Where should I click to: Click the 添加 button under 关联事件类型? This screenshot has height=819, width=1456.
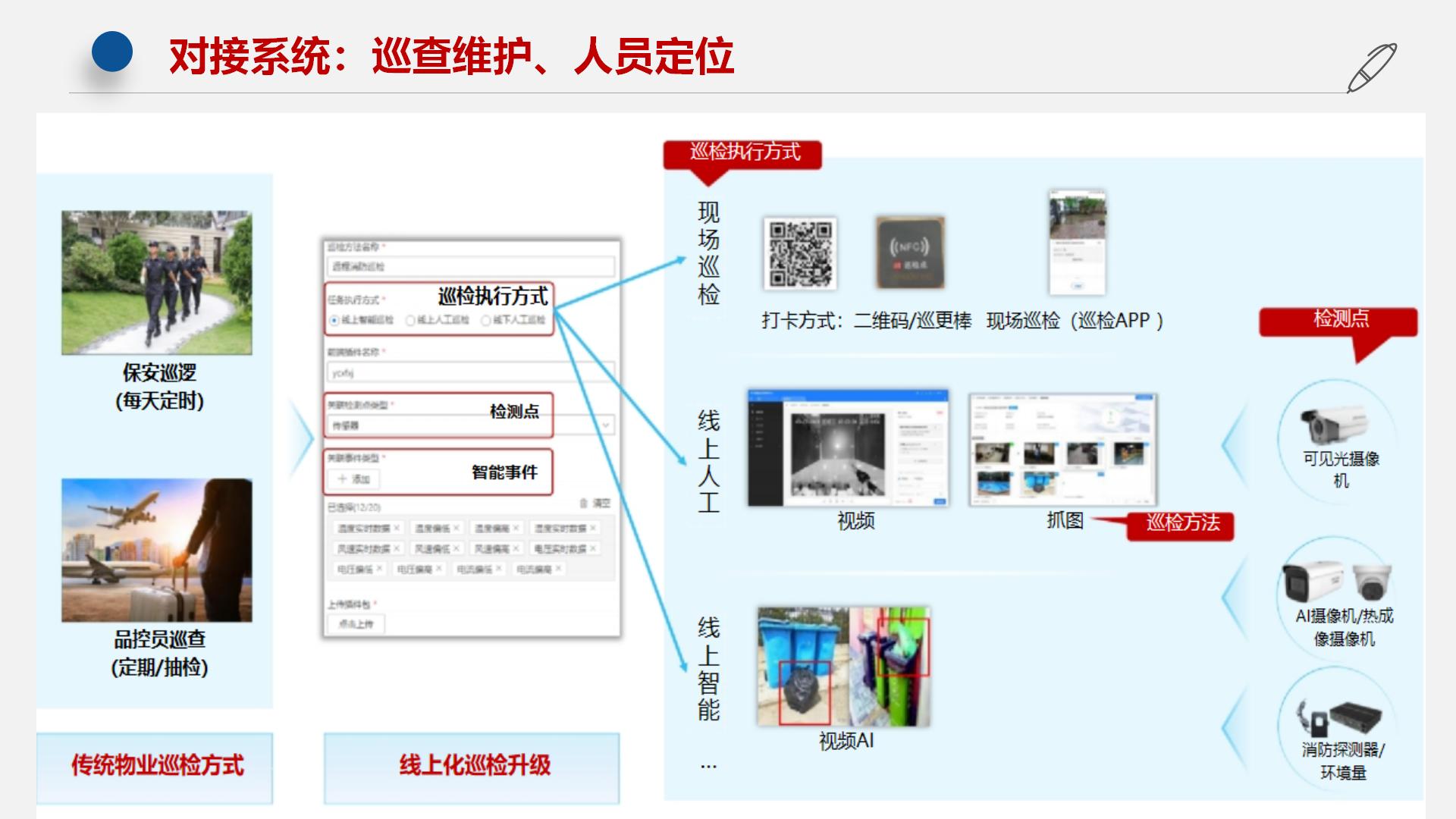coord(353,479)
